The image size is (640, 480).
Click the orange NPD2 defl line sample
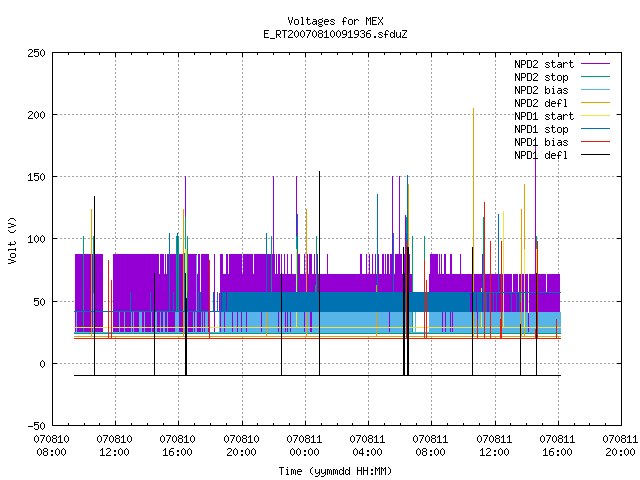click(x=595, y=103)
